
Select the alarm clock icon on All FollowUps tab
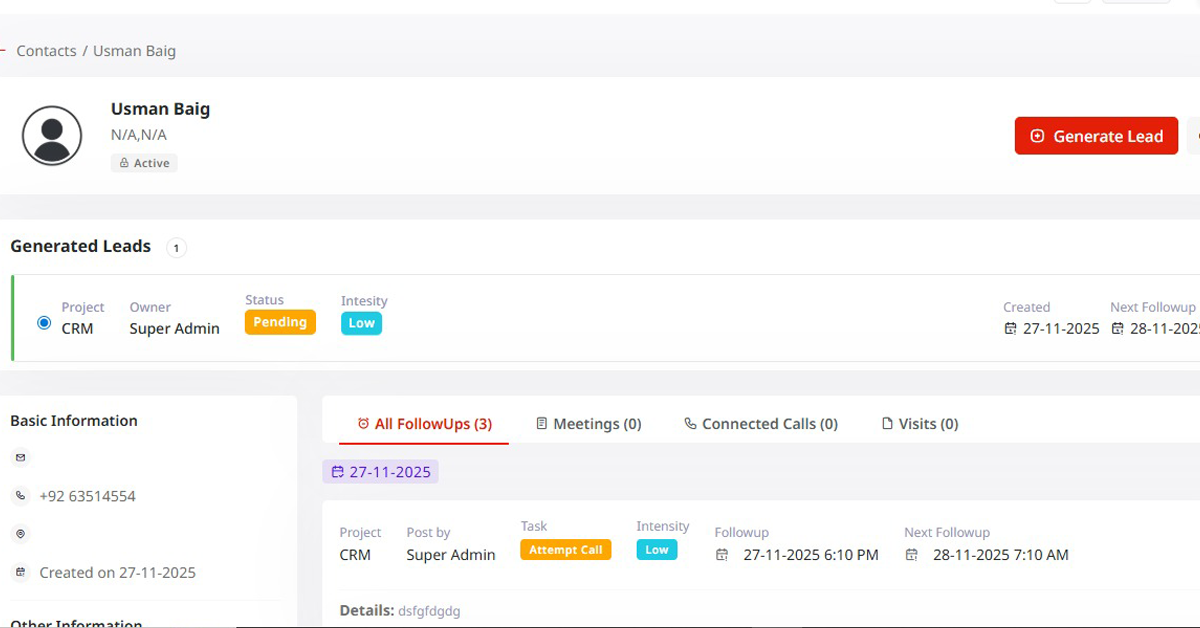(x=364, y=423)
